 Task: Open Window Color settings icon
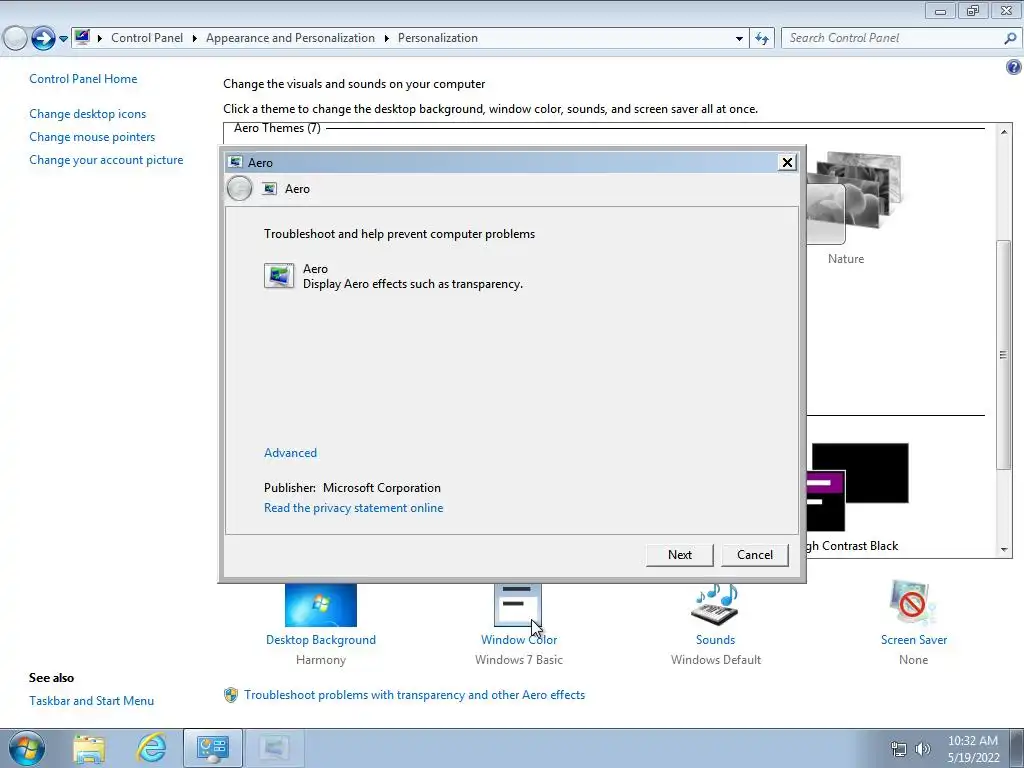click(x=518, y=605)
